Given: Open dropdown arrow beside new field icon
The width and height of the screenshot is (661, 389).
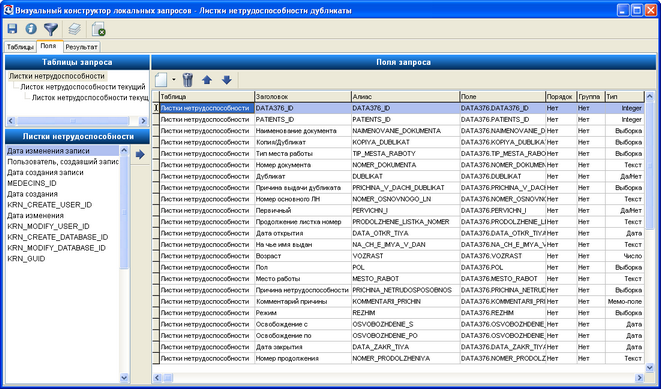Looking at the screenshot, I should (x=173, y=79).
